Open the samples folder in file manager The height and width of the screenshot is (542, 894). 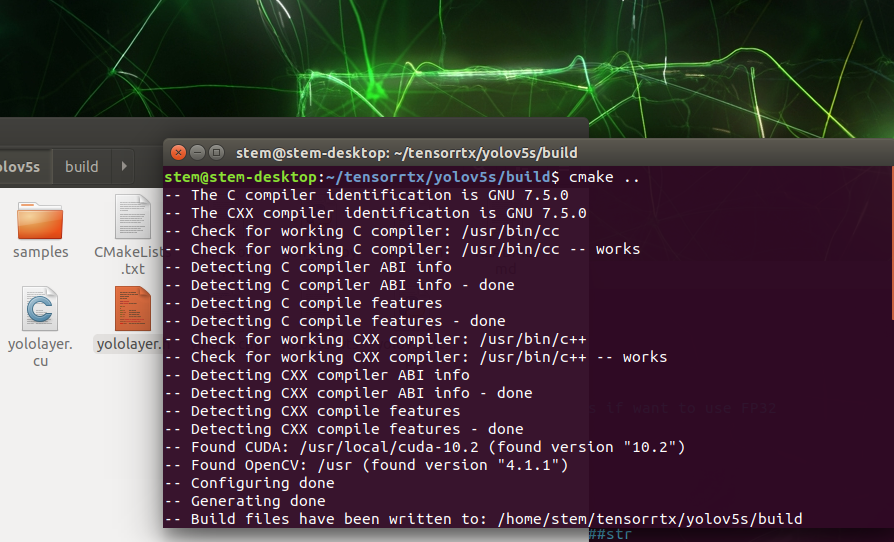click(40, 221)
